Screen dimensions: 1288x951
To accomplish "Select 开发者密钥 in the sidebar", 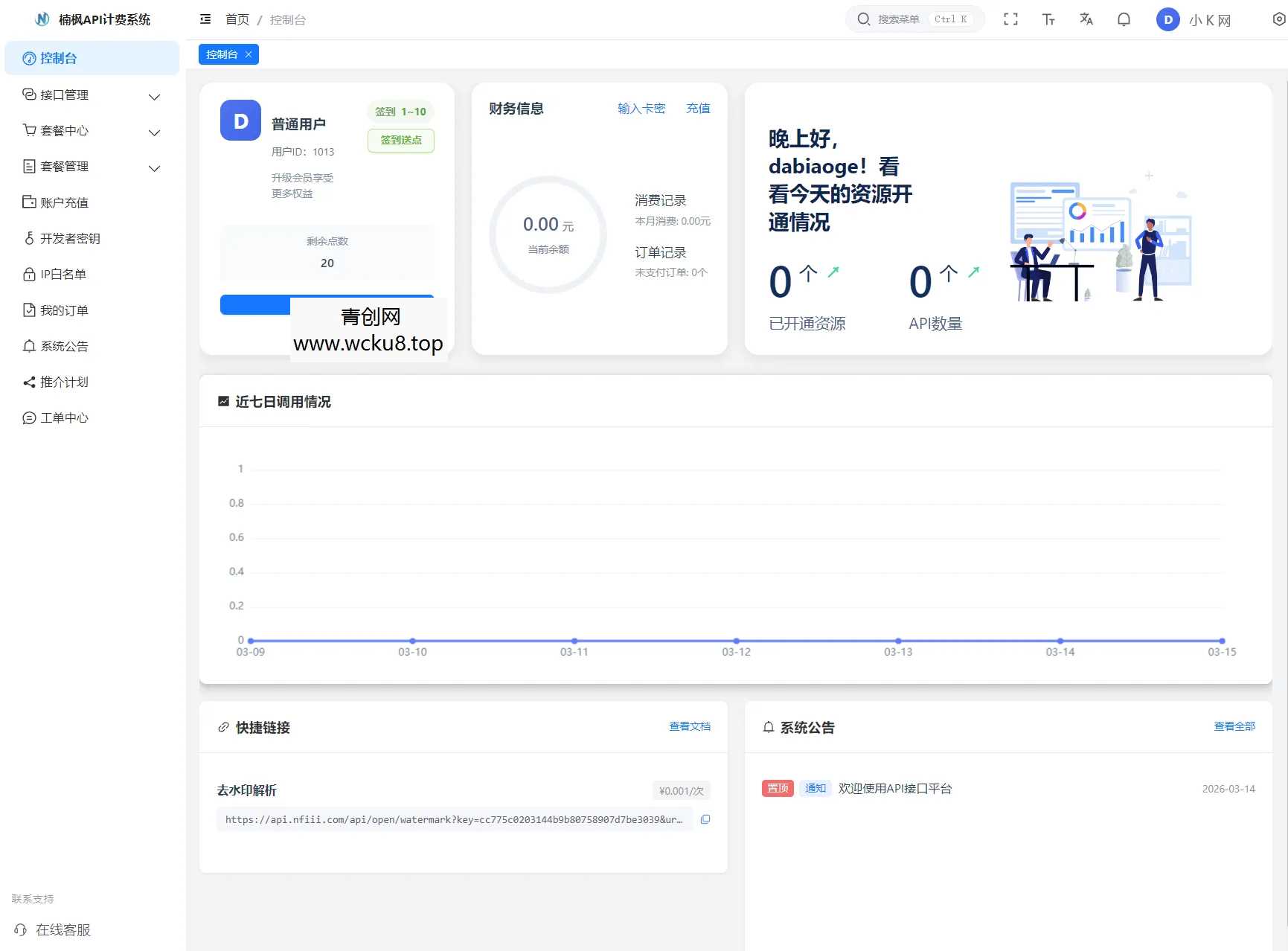I will click(71, 238).
